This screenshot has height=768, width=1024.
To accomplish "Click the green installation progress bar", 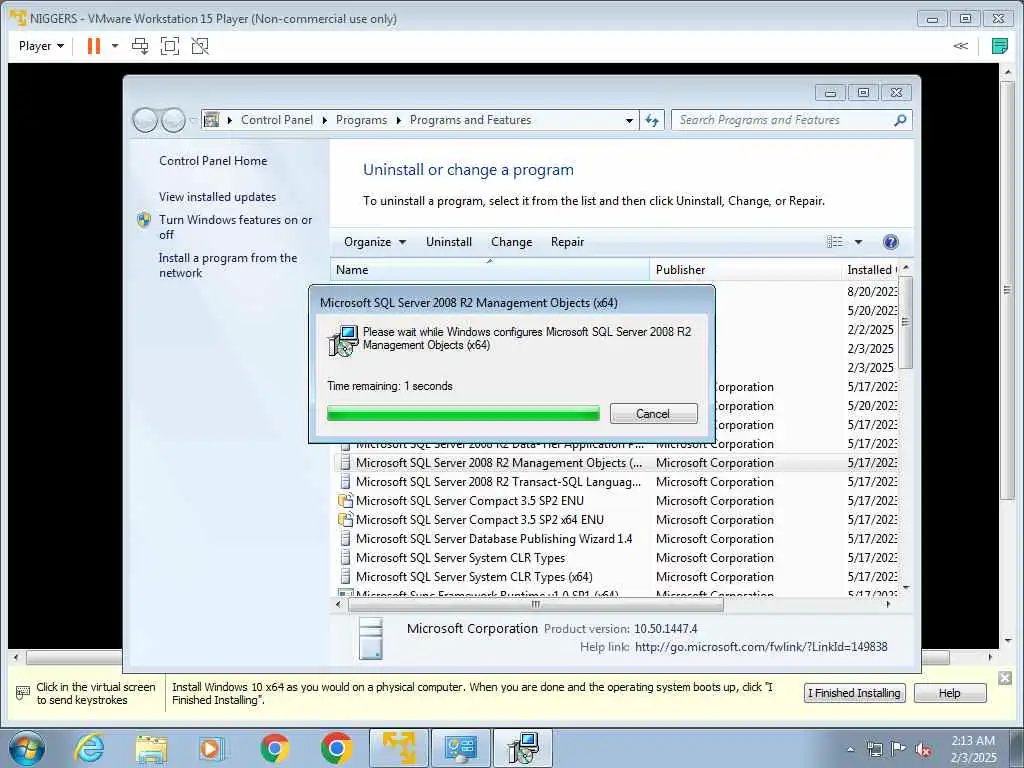I will (463, 413).
